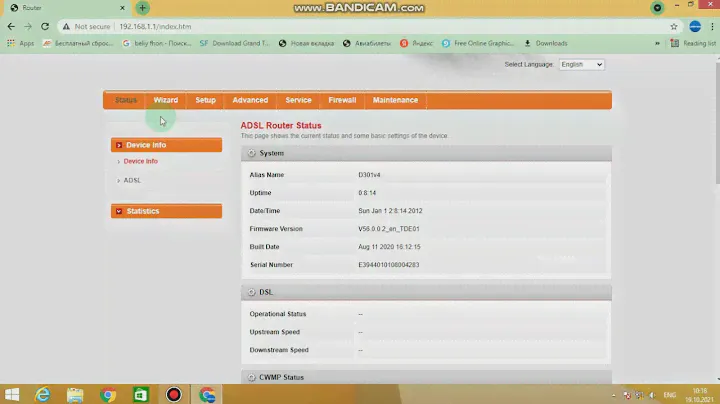Open the Firewall menu tab
This screenshot has height=404, width=720.
click(x=342, y=100)
